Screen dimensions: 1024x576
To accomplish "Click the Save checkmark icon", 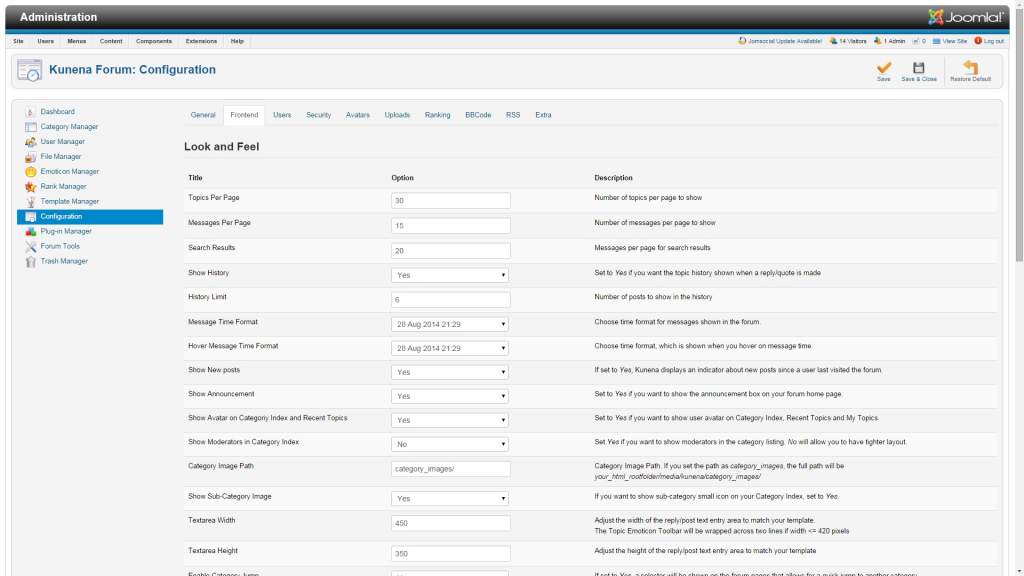I will coord(884,67).
